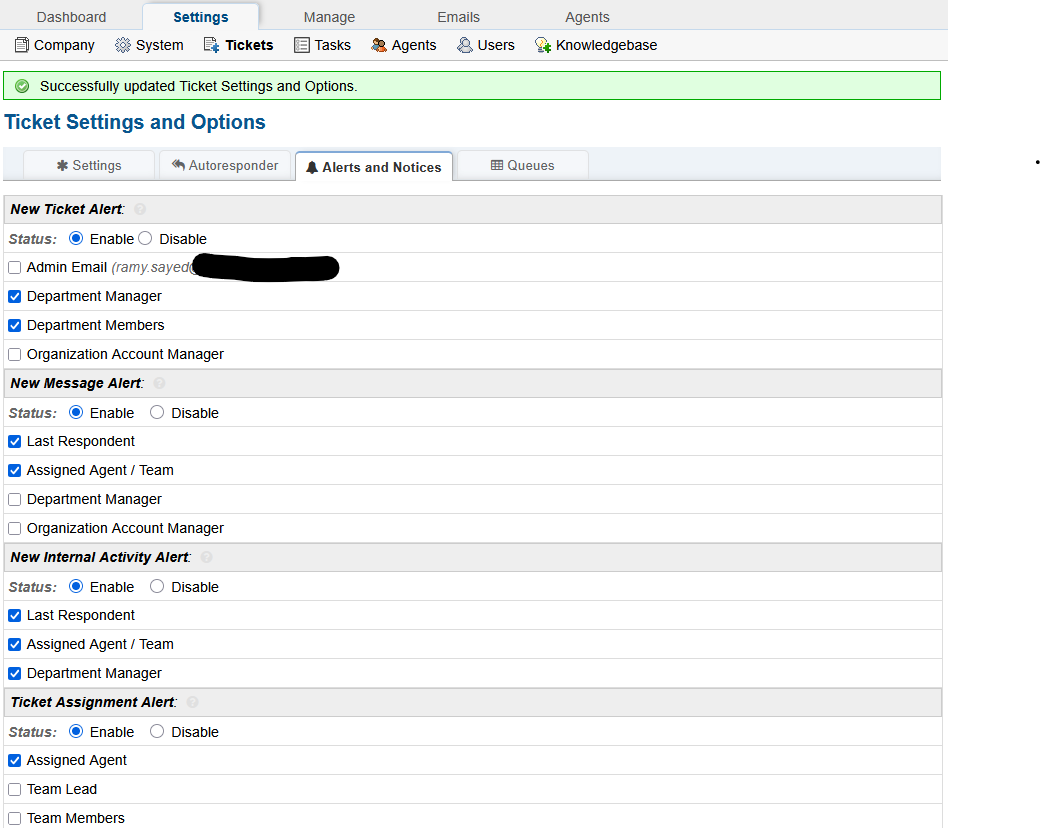Image resolution: width=1040 pixels, height=828 pixels.
Task: Enable the Admin Email checkbox for New Ticket Alert
Action: click(x=15, y=268)
